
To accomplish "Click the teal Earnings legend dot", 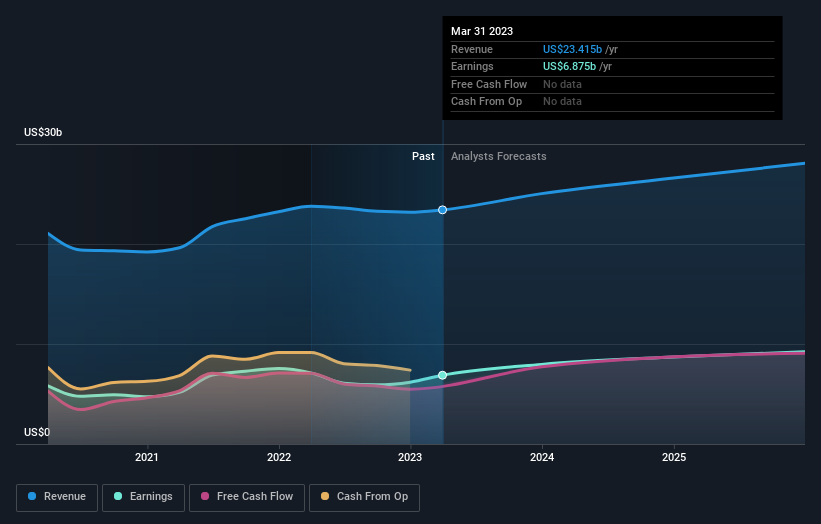I will click(x=118, y=496).
